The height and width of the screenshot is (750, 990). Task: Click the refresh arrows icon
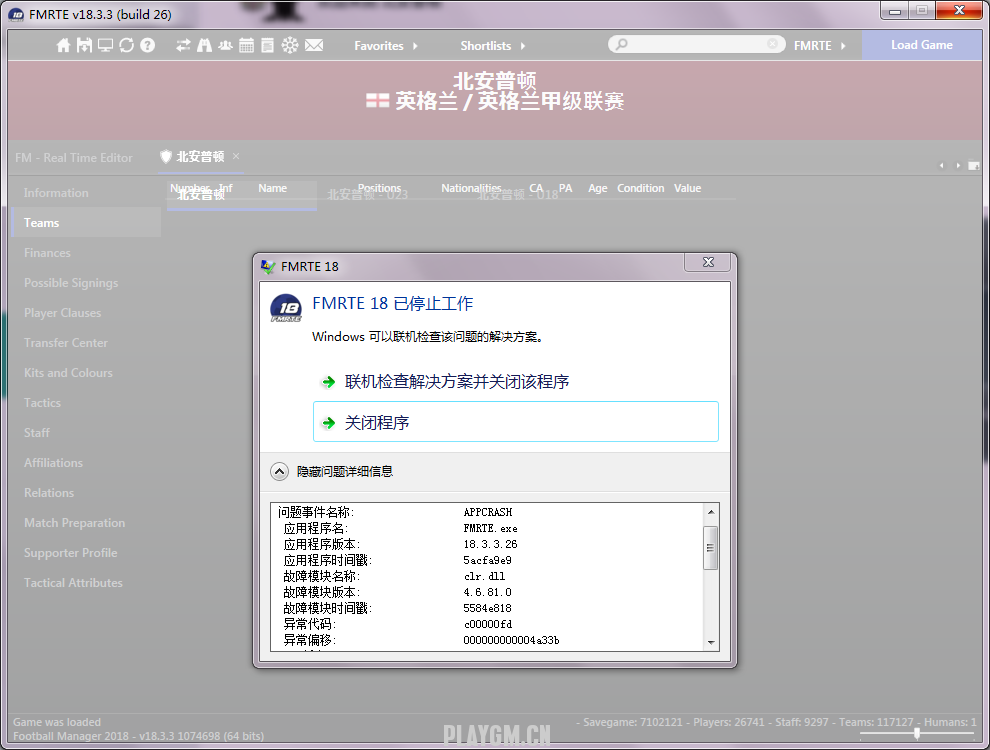(126, 45)
